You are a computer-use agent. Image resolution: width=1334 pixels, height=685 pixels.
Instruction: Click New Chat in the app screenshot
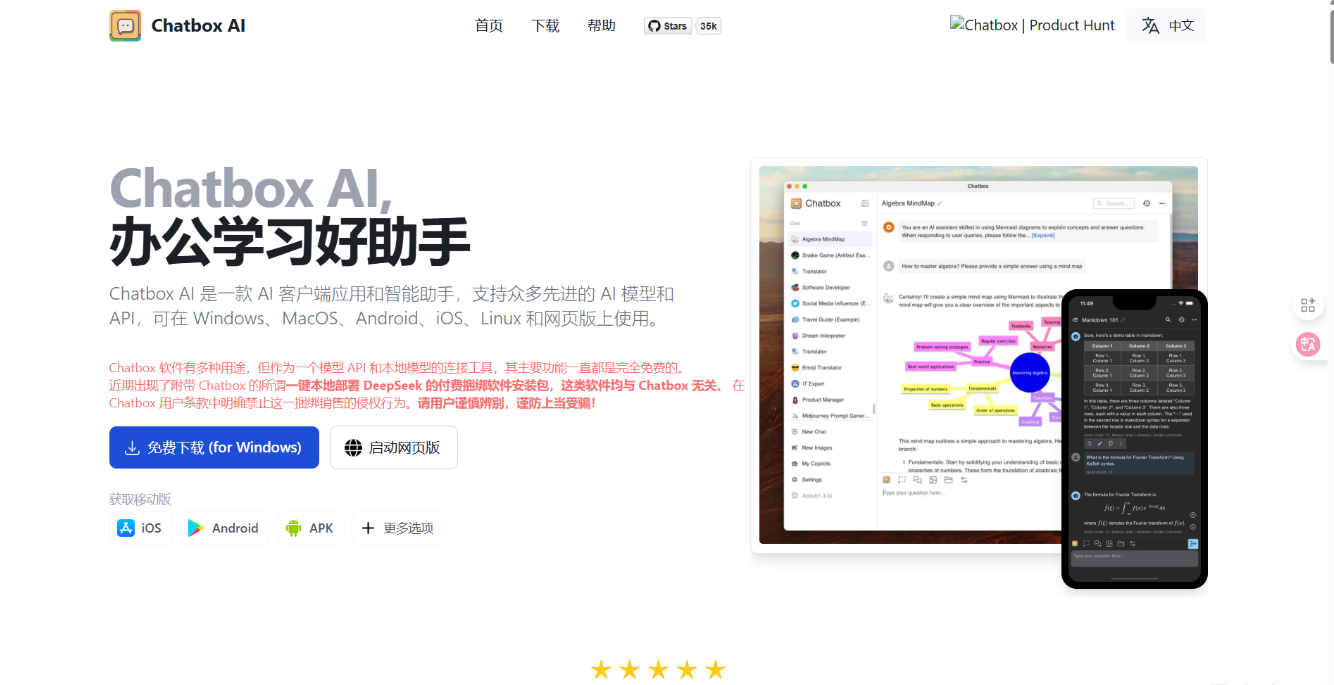(x=829, y=432)
